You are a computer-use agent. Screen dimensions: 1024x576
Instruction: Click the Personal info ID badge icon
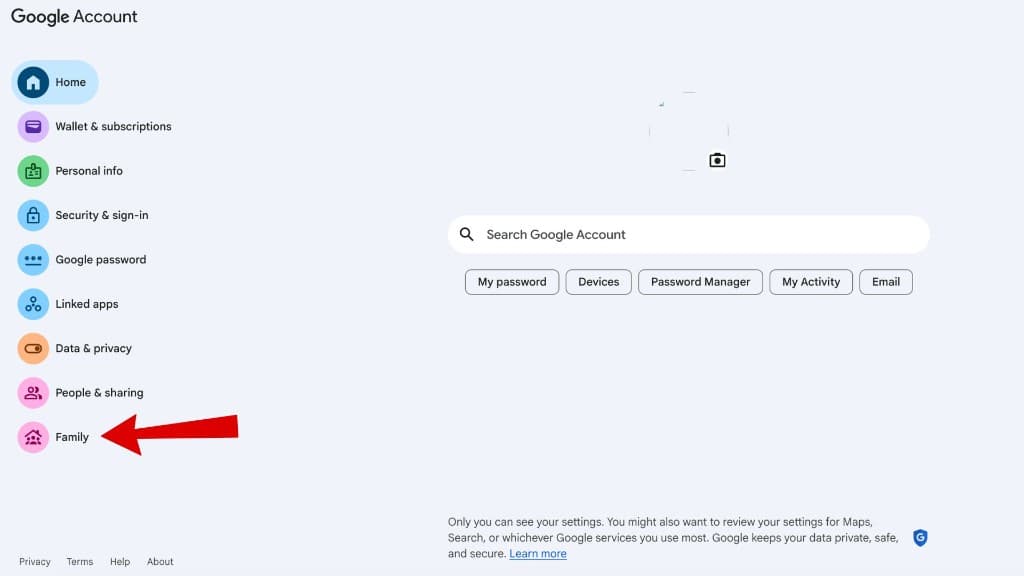[x=33, y=171]
